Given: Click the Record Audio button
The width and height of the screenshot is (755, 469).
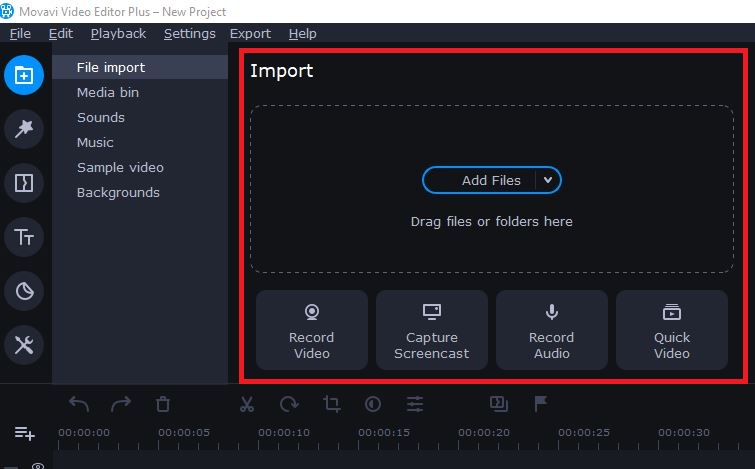Looking at the screenshot, I should tap(551, 330).
